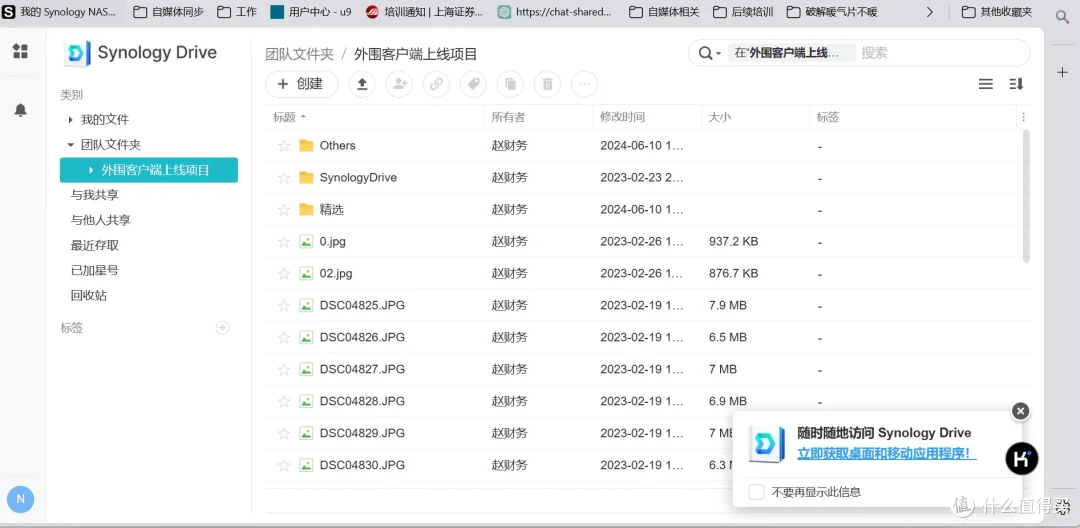1080x528 pixels.
Task: Click the 创建 button
Action: 302,84
